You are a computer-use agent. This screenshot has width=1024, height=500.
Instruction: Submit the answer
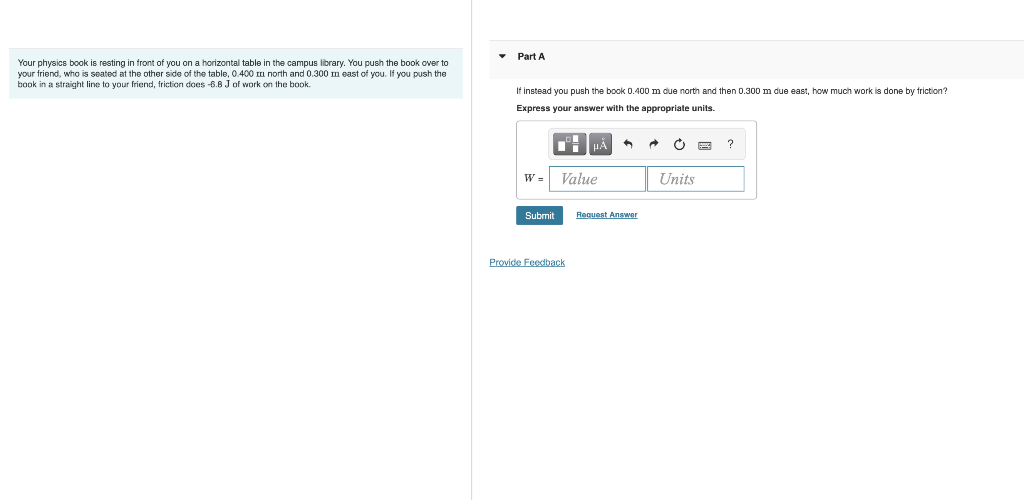(x=539, y=215)
